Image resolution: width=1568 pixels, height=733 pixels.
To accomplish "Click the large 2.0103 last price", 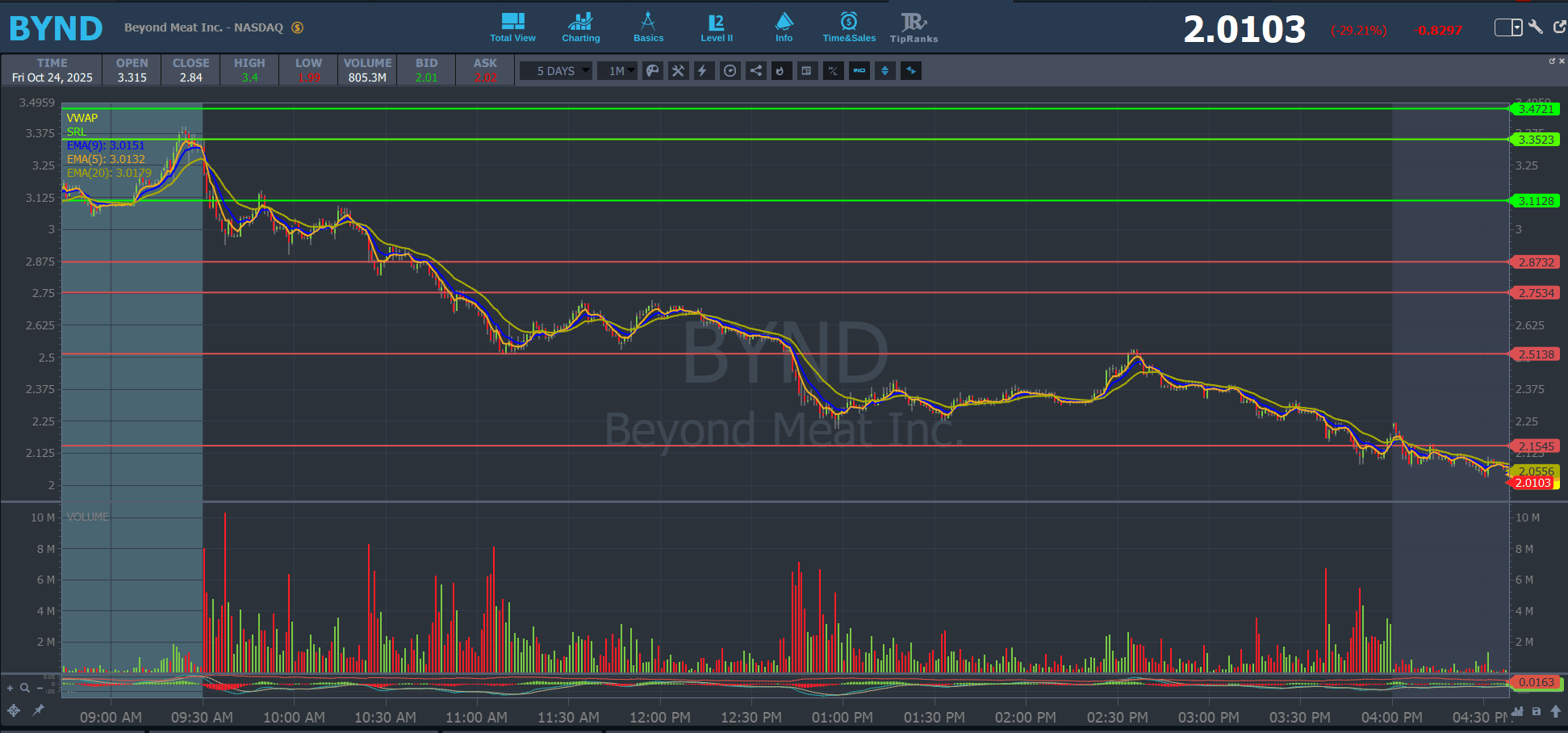I will (x=1244, y=30).
